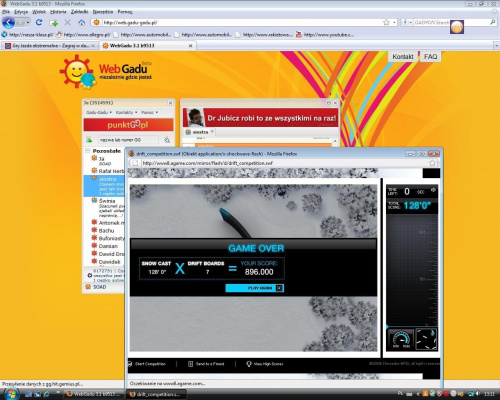The image size is (500, 400).
Task: Select the contact siostra in the list
Action: 104,186
